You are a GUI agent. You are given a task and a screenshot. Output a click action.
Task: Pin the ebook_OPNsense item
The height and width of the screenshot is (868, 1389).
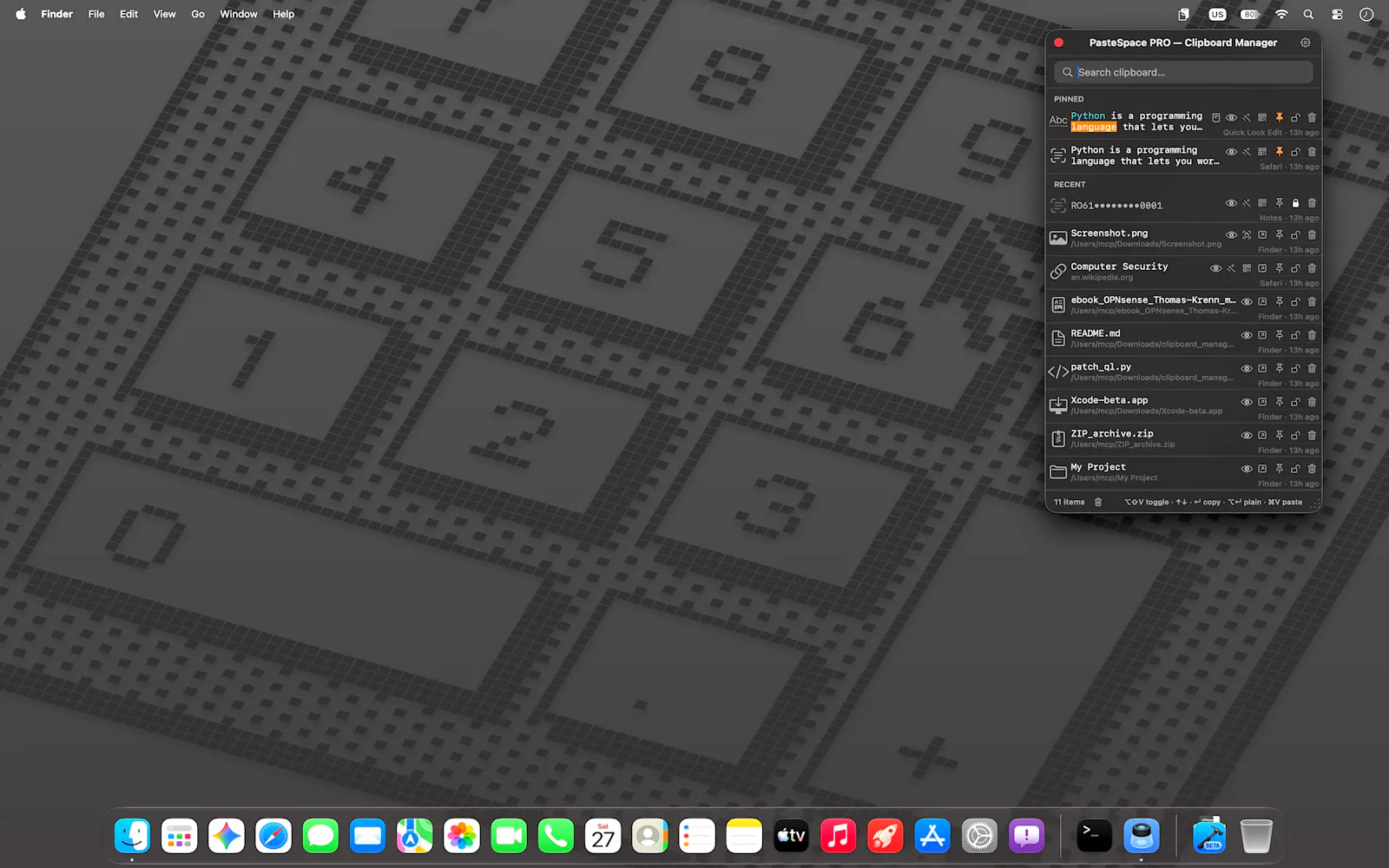click(1279, 301)
